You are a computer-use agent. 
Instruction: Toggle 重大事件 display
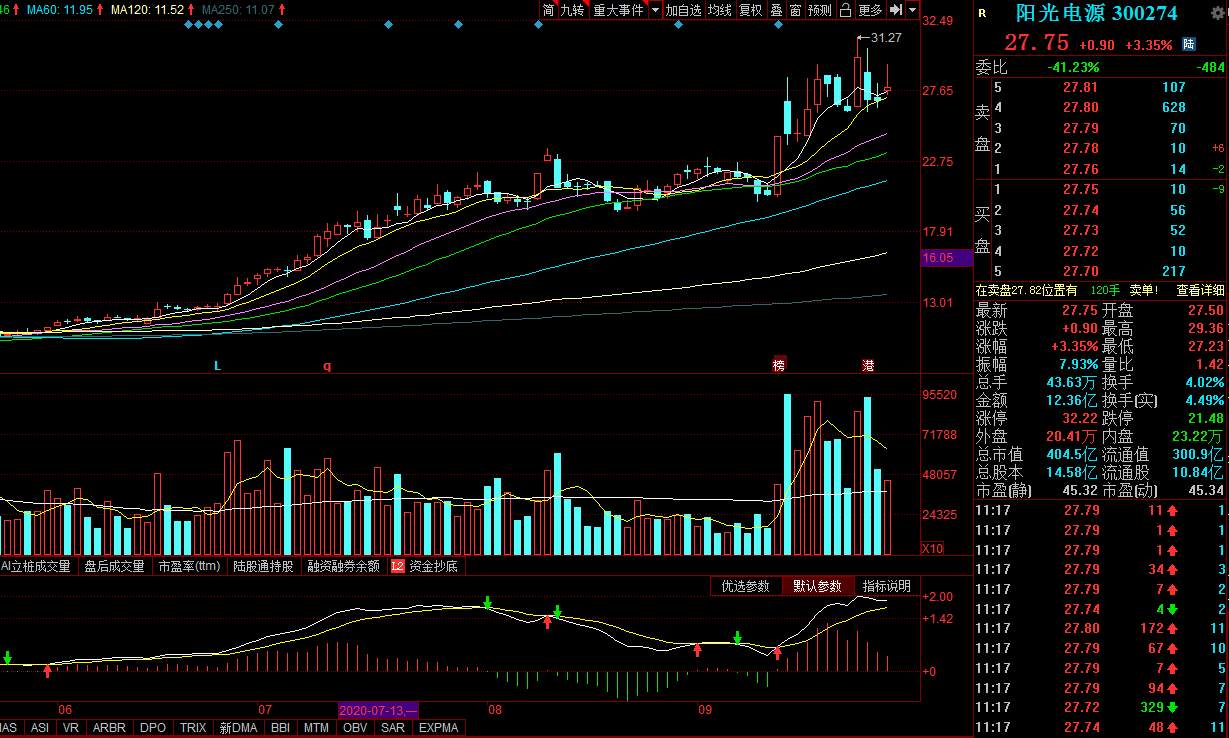618,10
